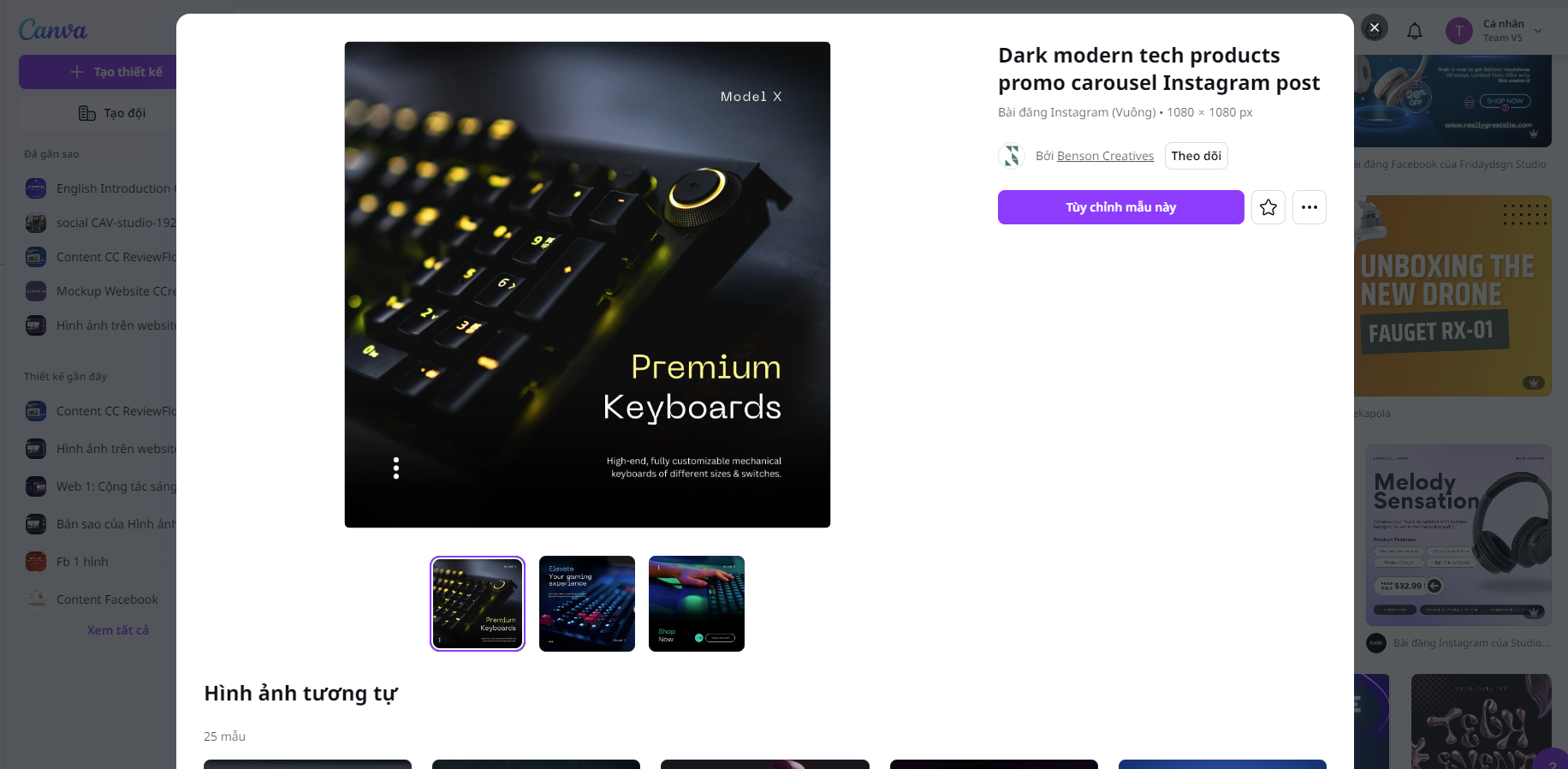This screenshot has height=769, width=1568.
Task: Click Tùy chỉnh mẫu này button
Action: [1121, 207]
